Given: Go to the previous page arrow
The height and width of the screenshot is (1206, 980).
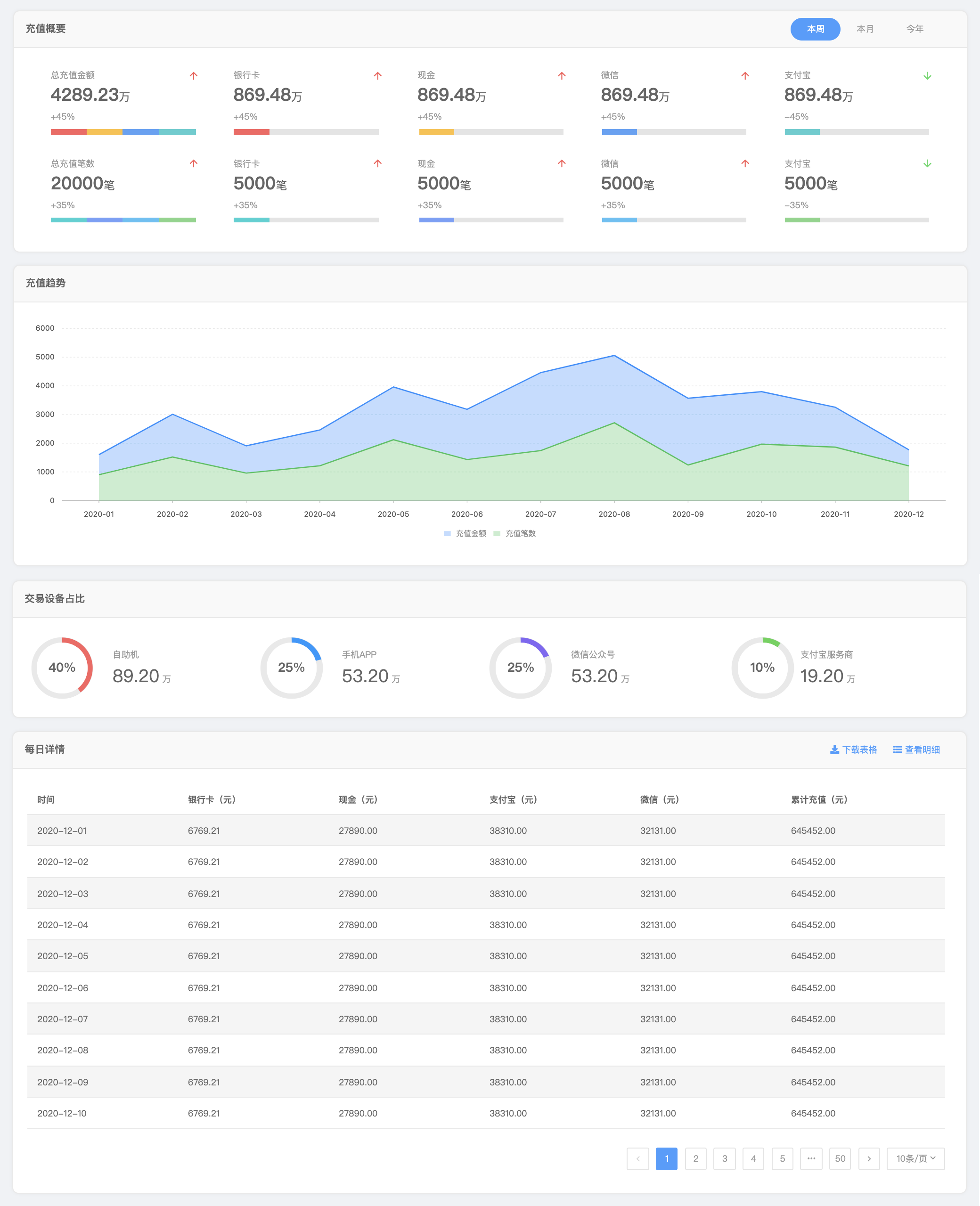Looking at the screenshot, I should click(638, 1158).
